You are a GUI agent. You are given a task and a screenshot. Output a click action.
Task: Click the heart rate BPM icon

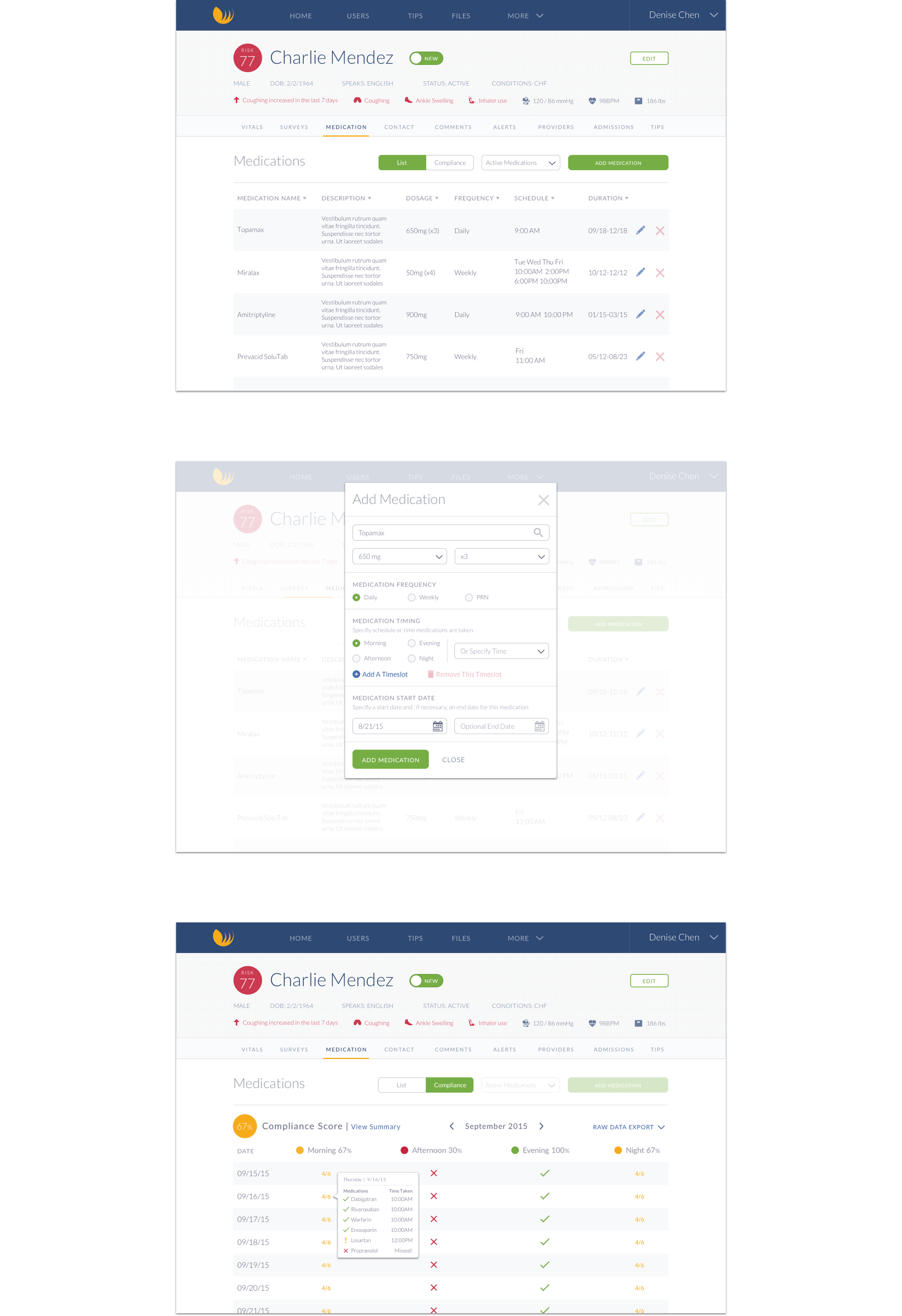[591, 100]
